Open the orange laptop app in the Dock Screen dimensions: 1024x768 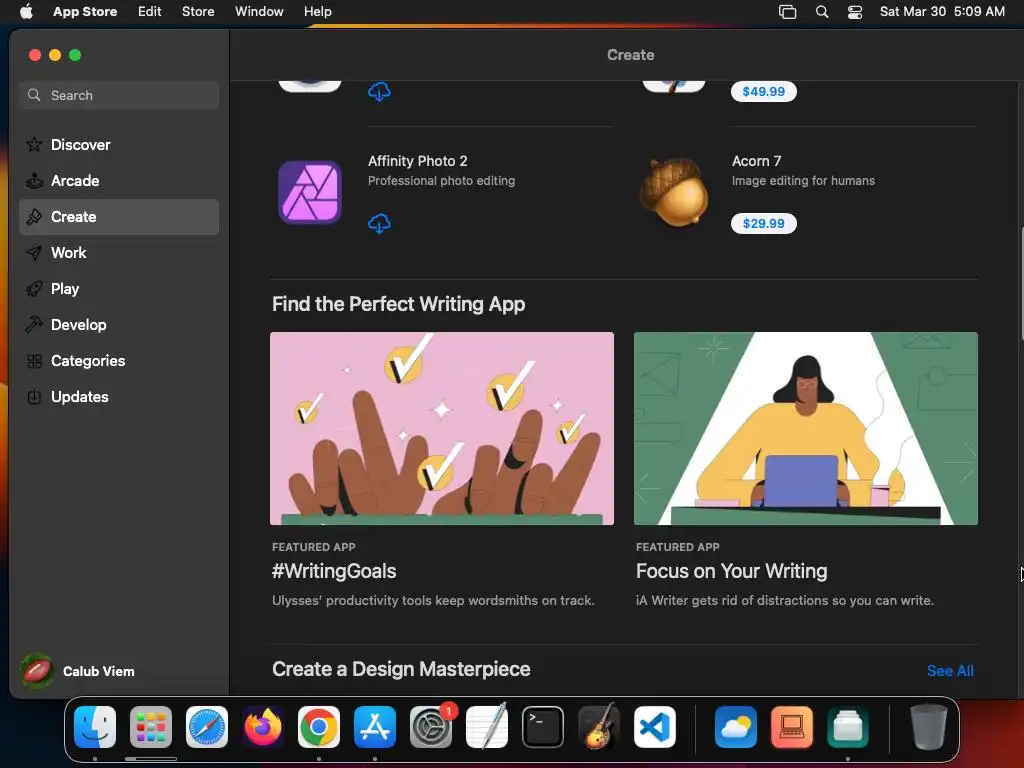pos(792,727)
